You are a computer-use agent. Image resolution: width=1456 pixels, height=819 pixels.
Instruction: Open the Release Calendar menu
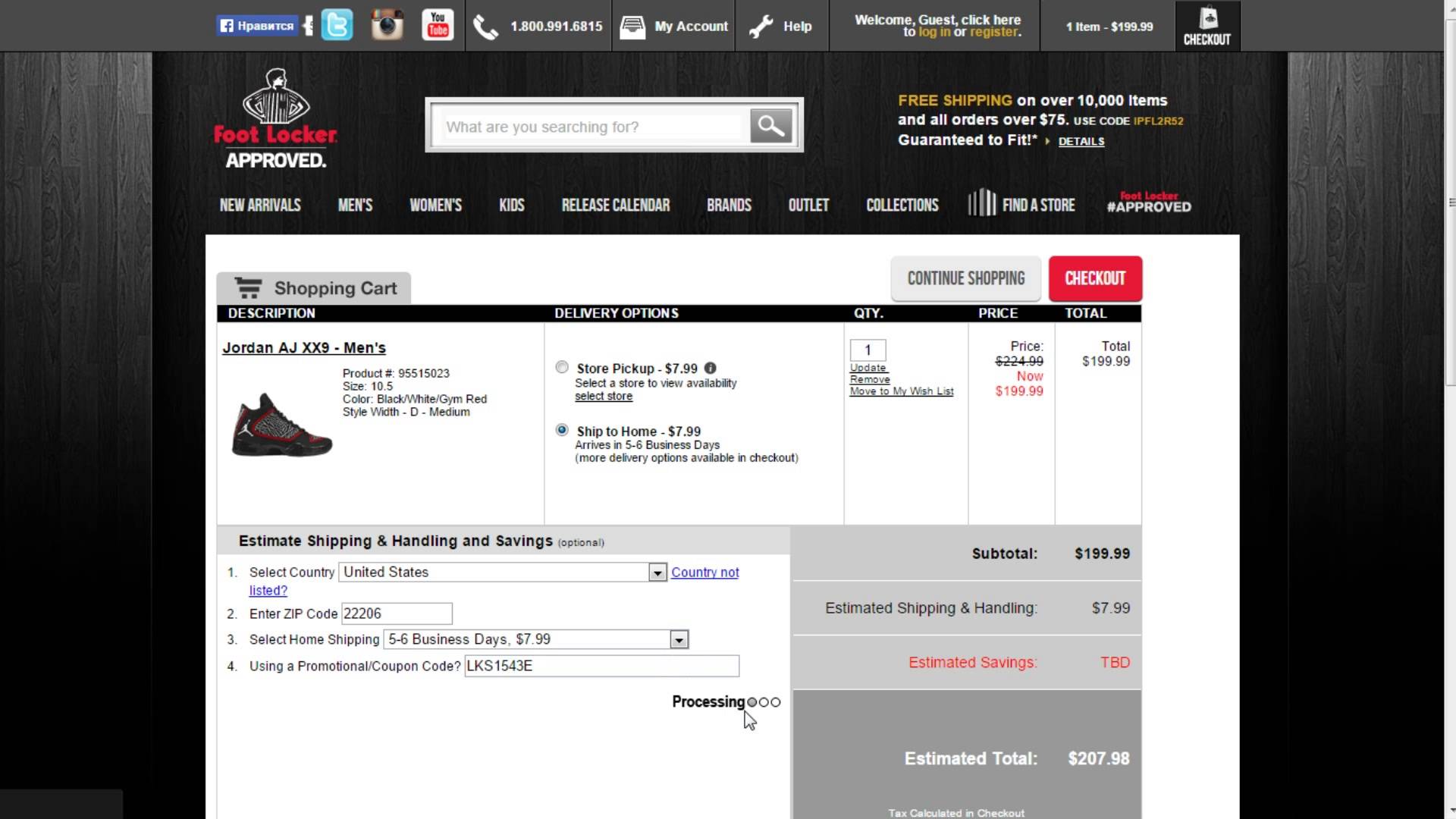pyautogui.click(x=615, y=206)
